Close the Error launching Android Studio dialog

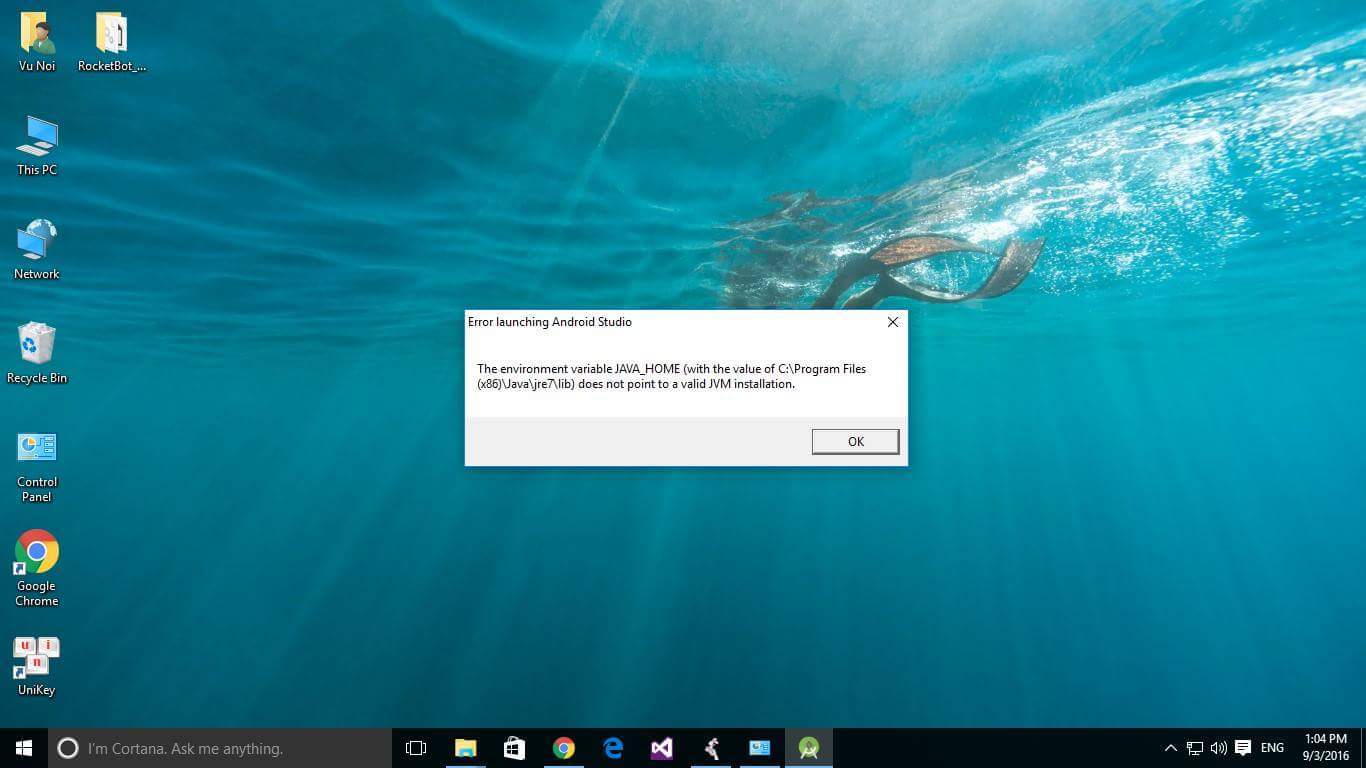[x=892, y=322]
